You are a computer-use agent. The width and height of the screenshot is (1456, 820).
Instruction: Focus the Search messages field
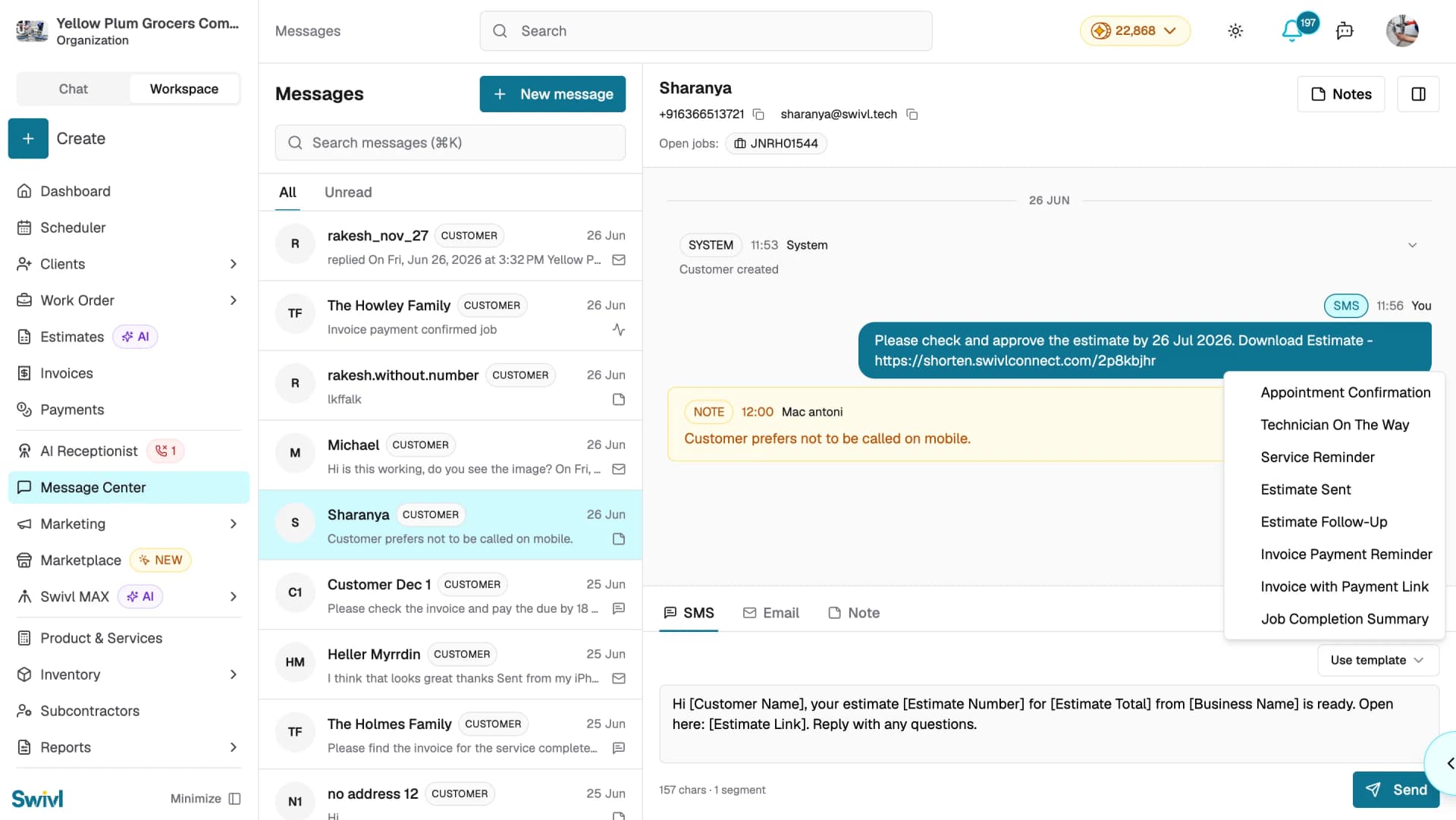point(450,143)
